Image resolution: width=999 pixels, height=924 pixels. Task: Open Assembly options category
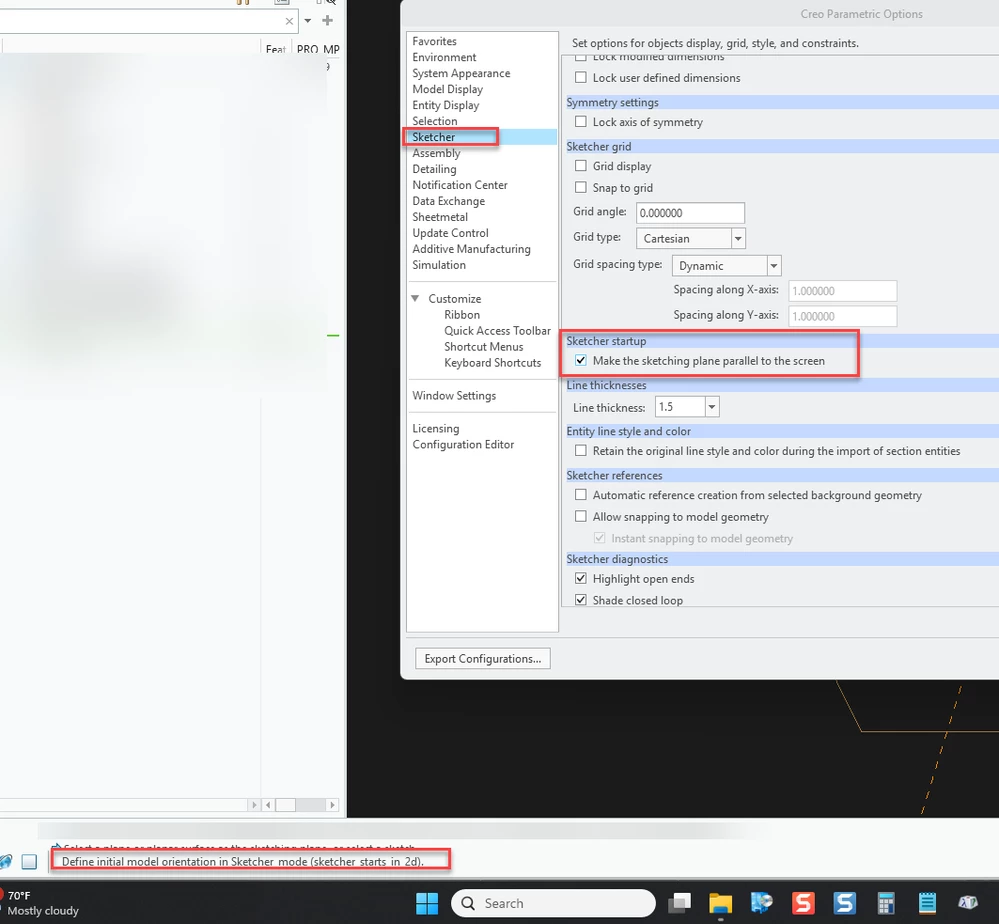pyautogui.click(x=436, y=153)
